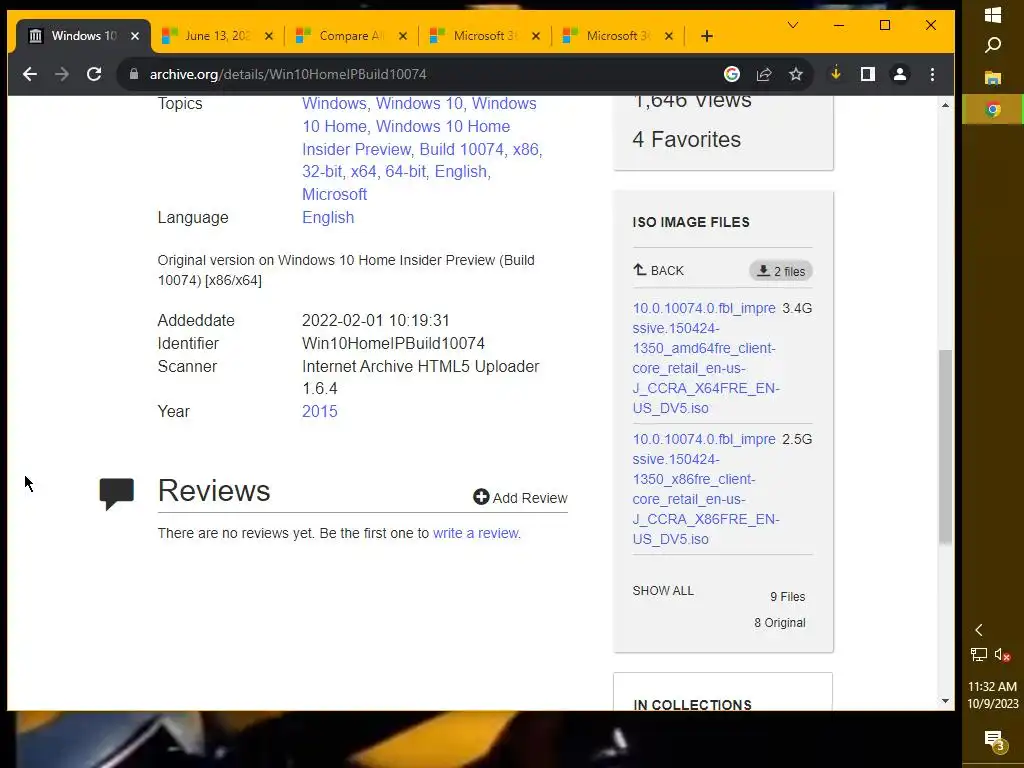Click the identifier text Win10HomeIPBuild10074

point(393,344)
